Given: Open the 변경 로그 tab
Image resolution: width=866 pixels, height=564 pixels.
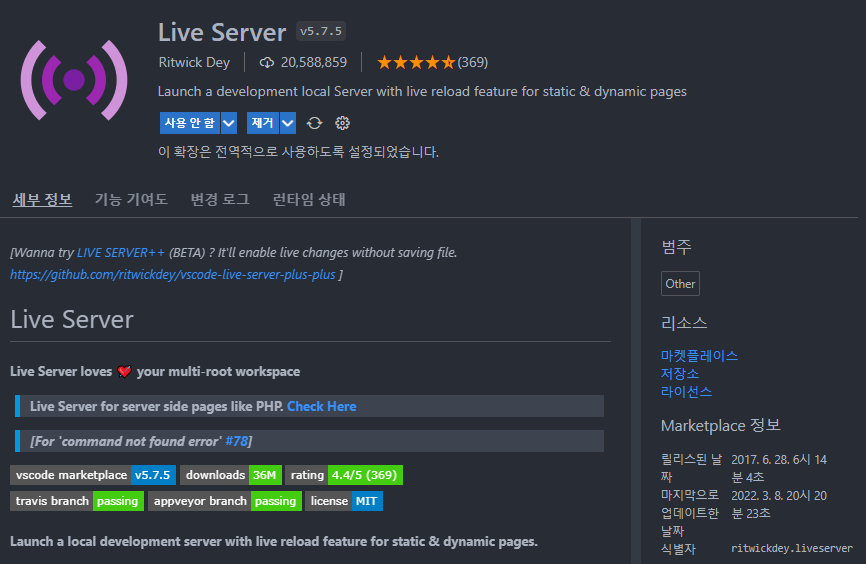Looking at the screenshot, I should tap(220, 199).
